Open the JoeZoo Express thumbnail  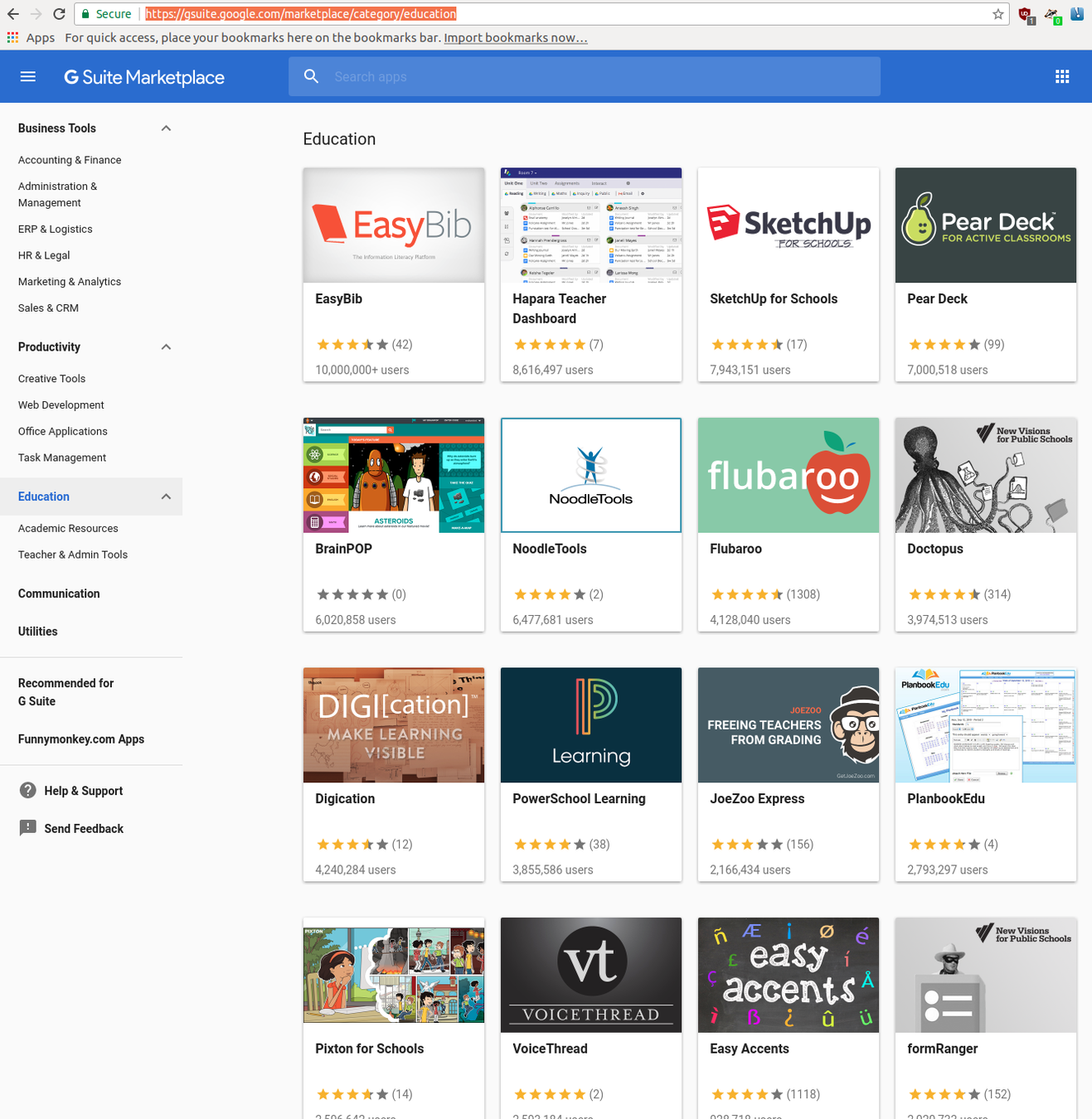point(789,725)
